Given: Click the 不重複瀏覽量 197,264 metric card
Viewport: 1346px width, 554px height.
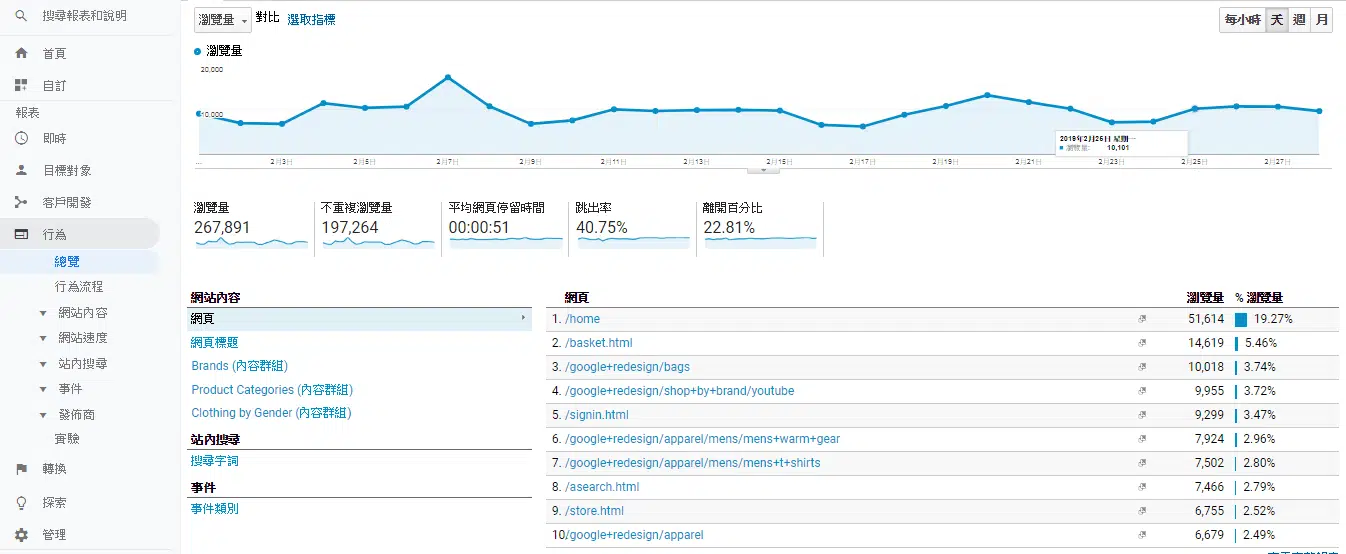Looking at the screenshot, I should 377,227.
